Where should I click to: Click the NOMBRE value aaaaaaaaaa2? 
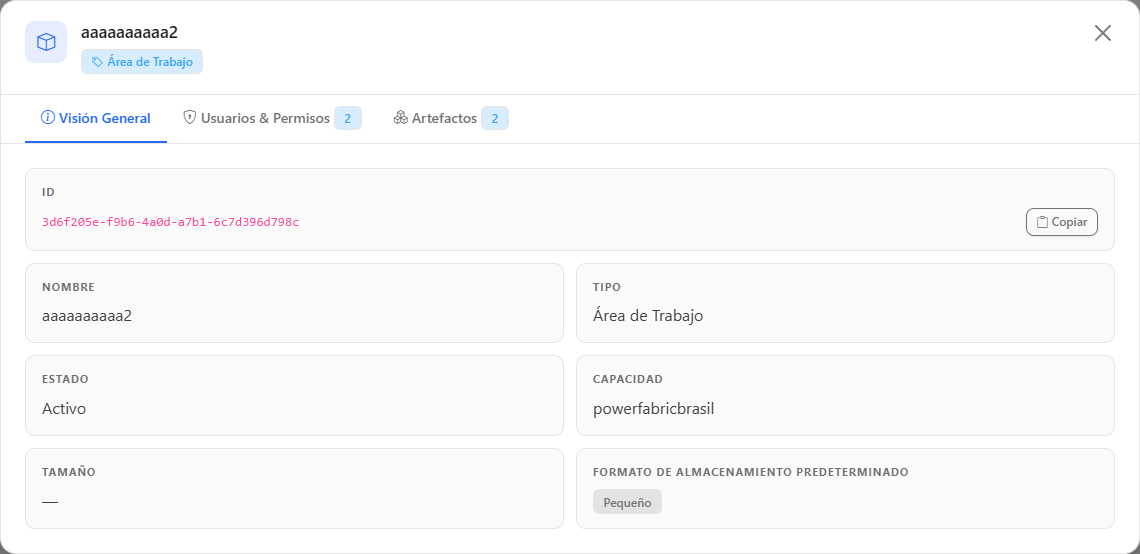point(87,316)
